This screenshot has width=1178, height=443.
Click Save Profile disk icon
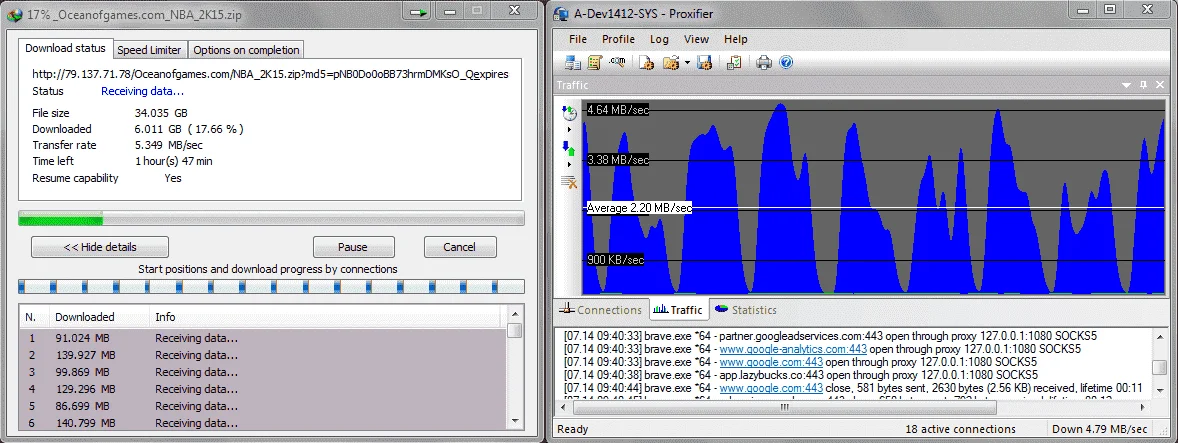(705, 62)
